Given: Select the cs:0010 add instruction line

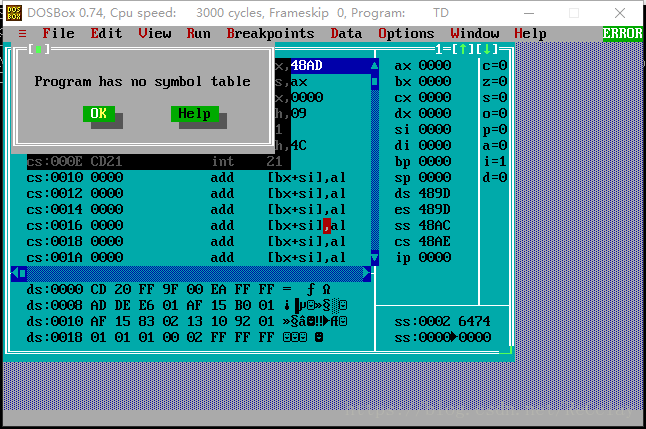Looking at the screenshot, I should (x=186, y=178).
